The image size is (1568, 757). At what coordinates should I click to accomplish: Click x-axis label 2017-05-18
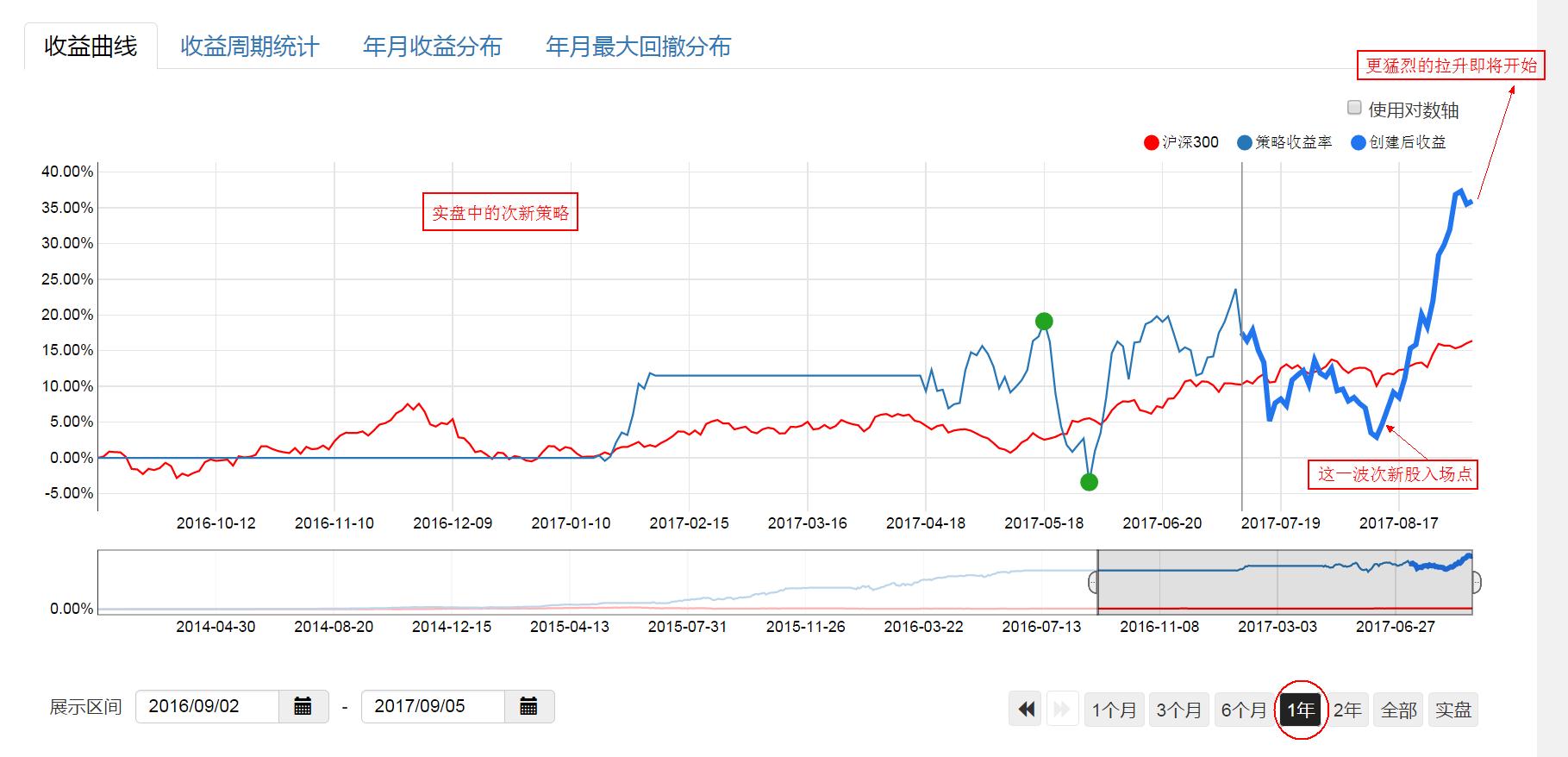[x=1044, y=523]
